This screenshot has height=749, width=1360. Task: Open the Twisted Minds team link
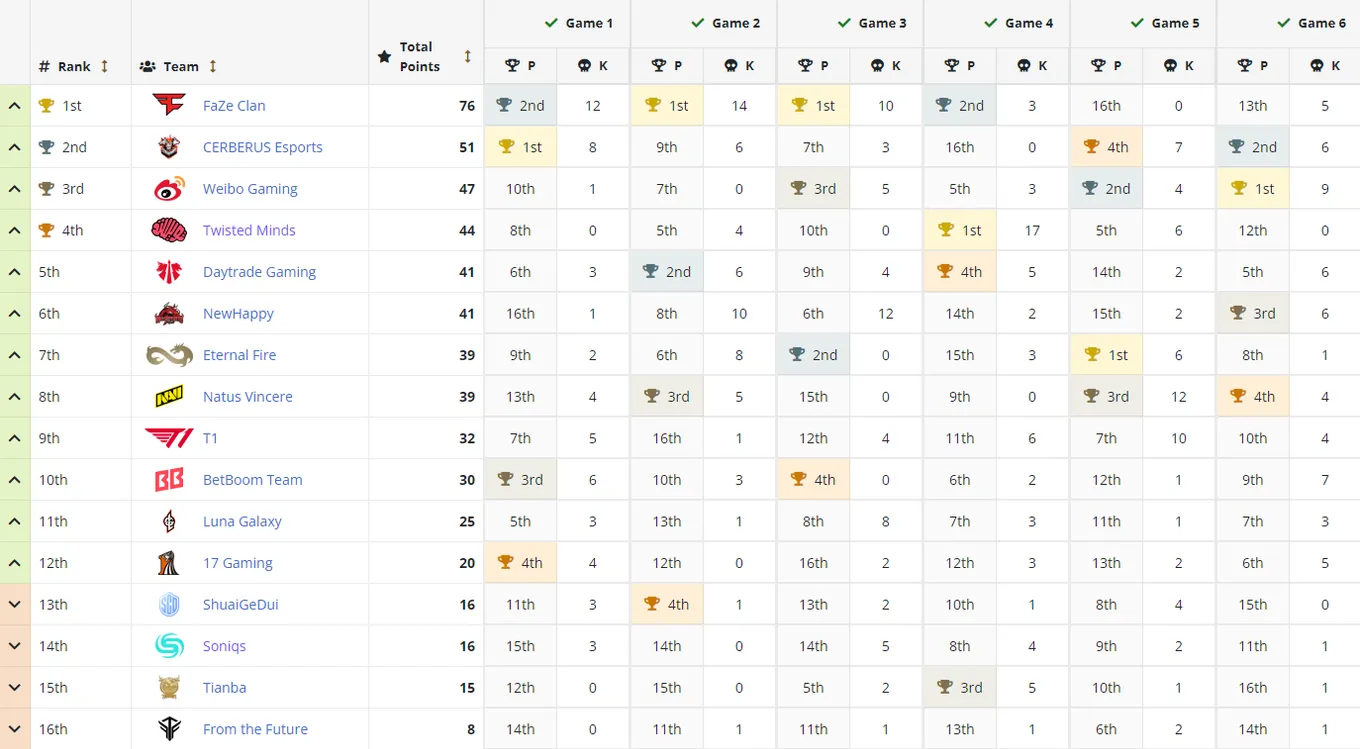pyautogui.click(x=249, y=230)
